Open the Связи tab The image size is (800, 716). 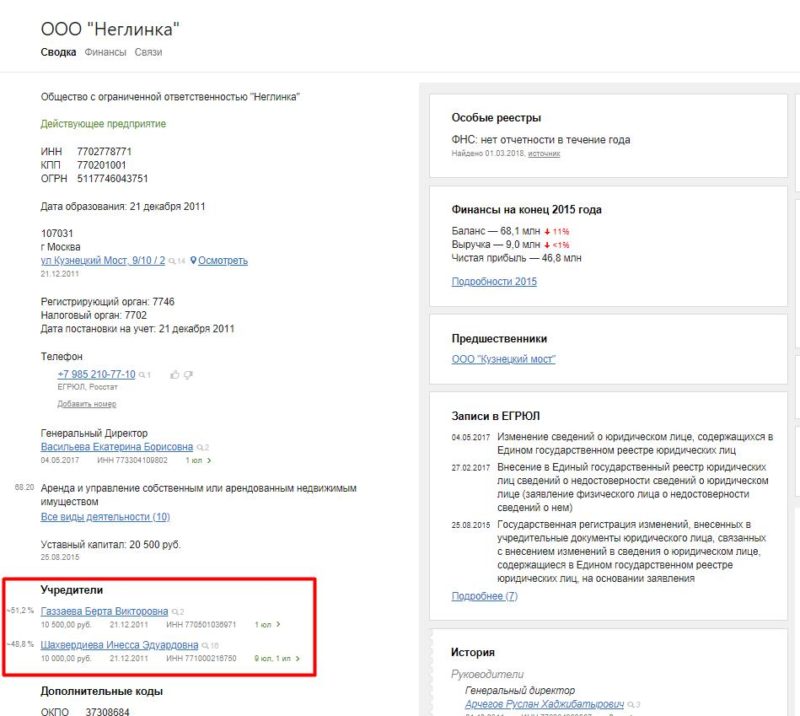tap(149, 52)
